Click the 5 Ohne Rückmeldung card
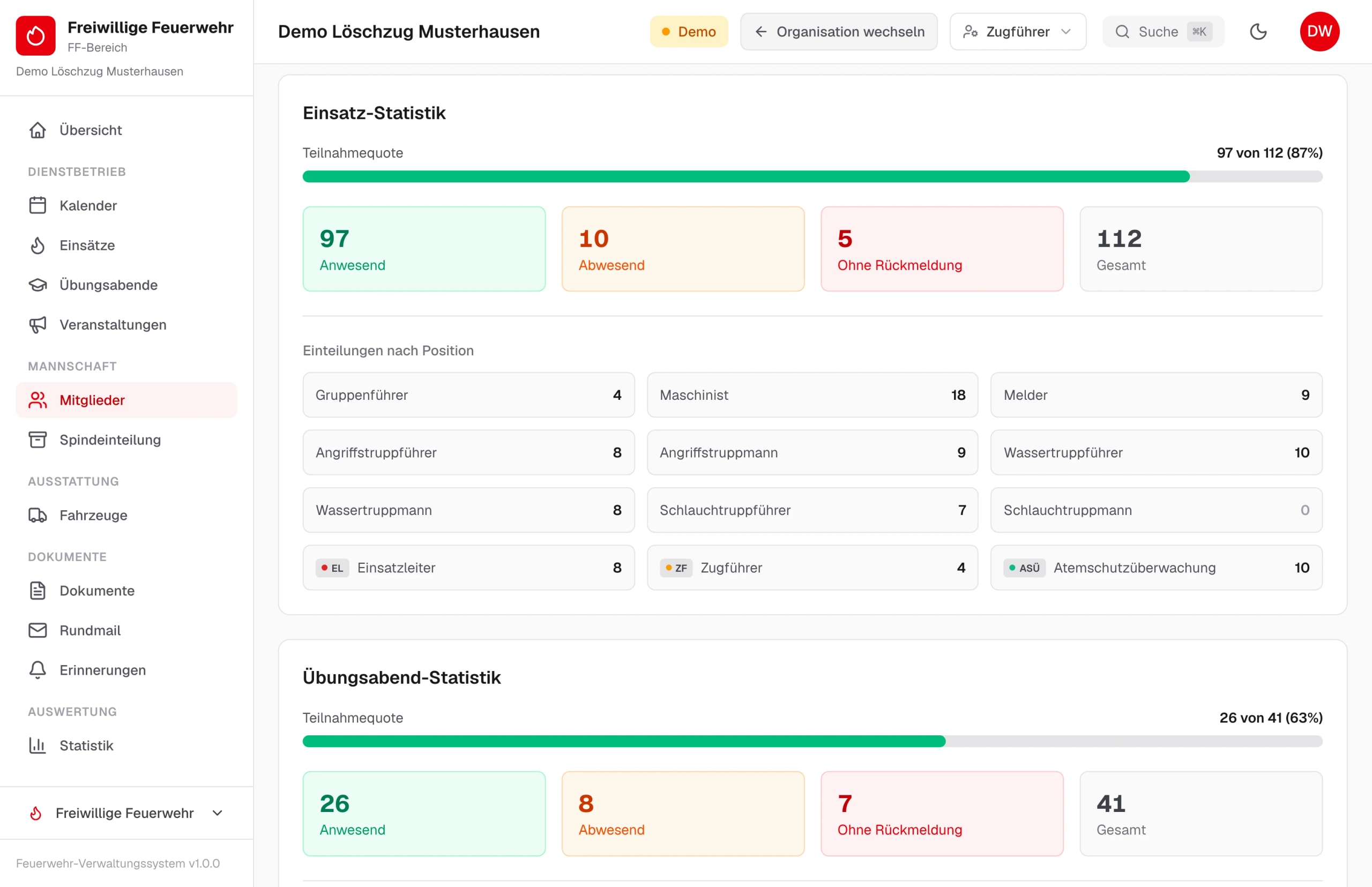 click(942, 249)
